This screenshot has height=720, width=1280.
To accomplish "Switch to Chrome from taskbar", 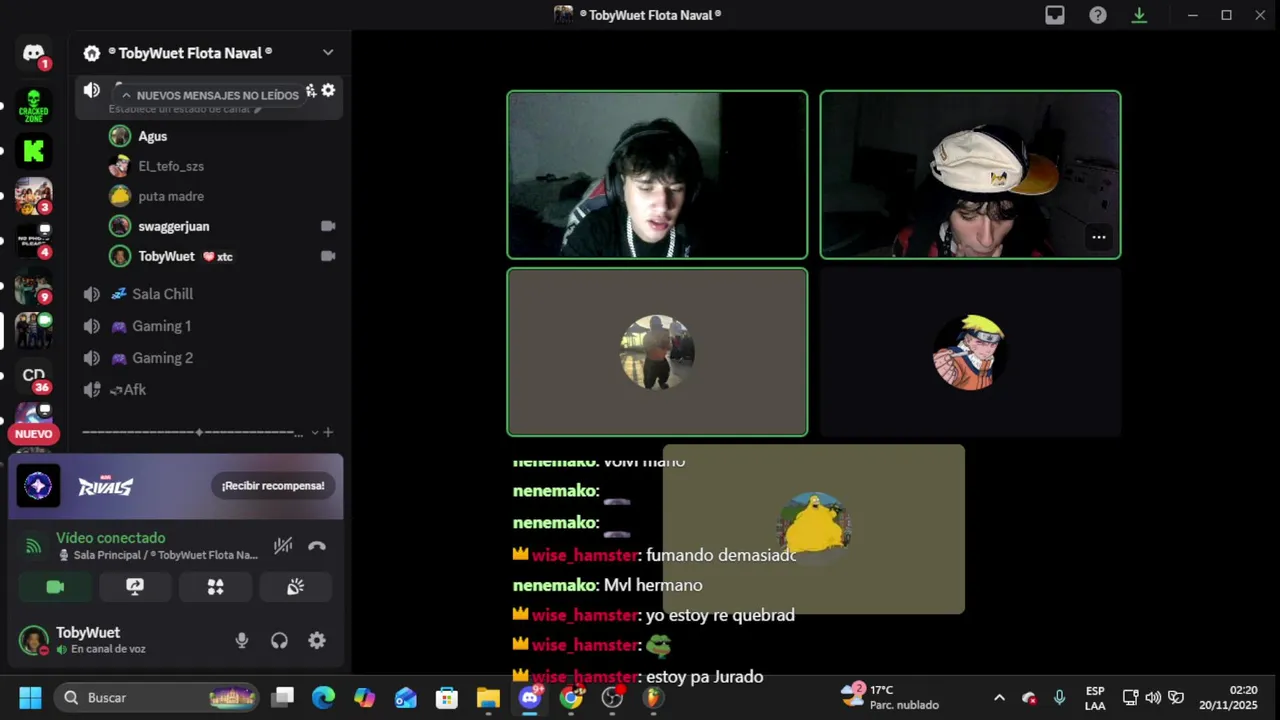I will [x=571, y=697].
